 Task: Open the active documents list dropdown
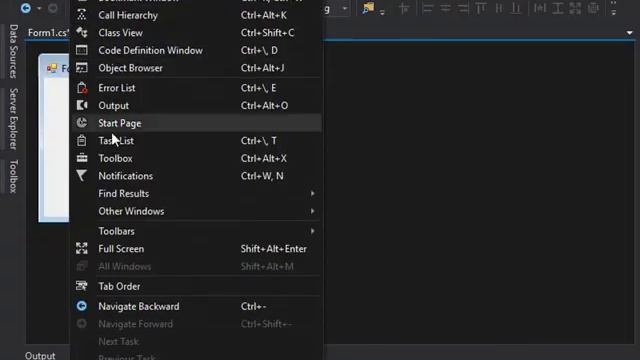pyautogui.click(x=629, y=33)
